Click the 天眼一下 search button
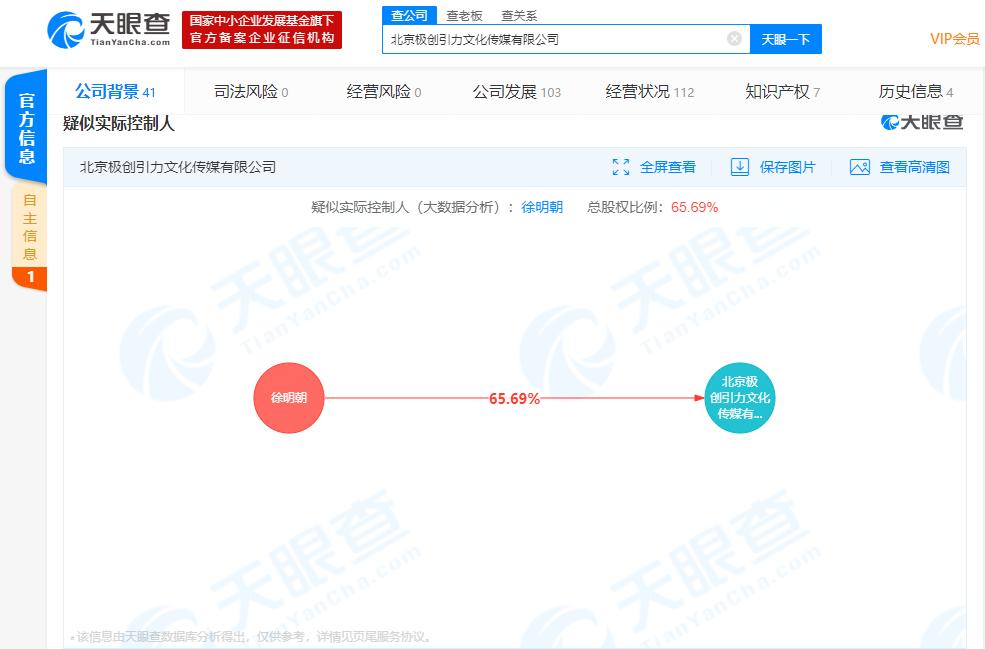This screenshot has height=649, width=985. click(x=786, y=39)
